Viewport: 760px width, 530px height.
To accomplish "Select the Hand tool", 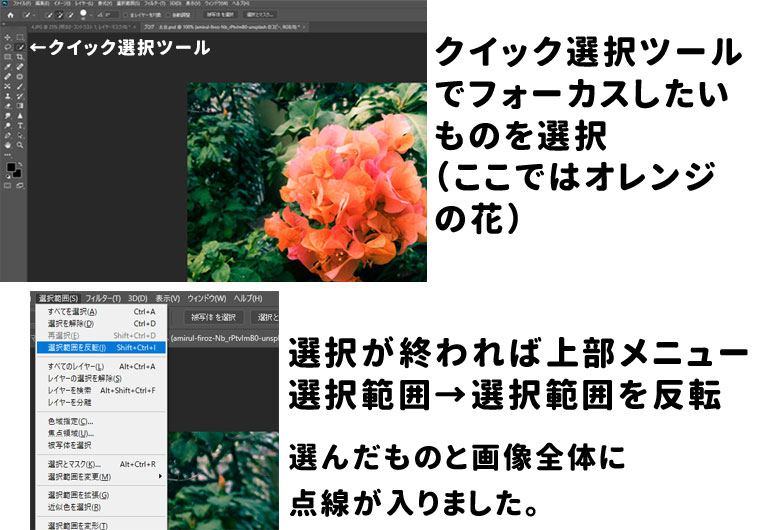I will tap(8, 145).
